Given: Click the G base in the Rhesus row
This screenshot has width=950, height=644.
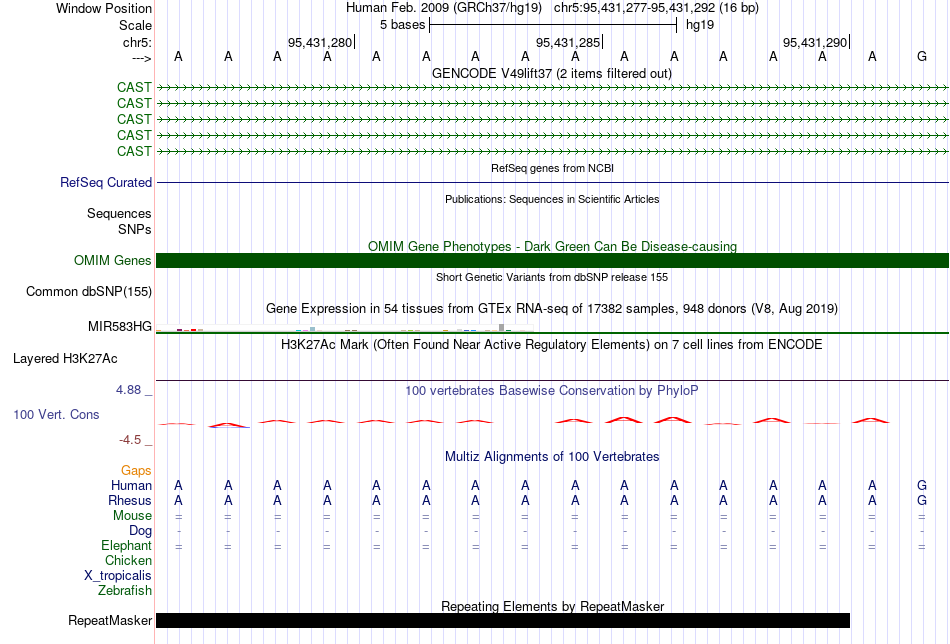Looking at the screenshot, I should (922, 500).
